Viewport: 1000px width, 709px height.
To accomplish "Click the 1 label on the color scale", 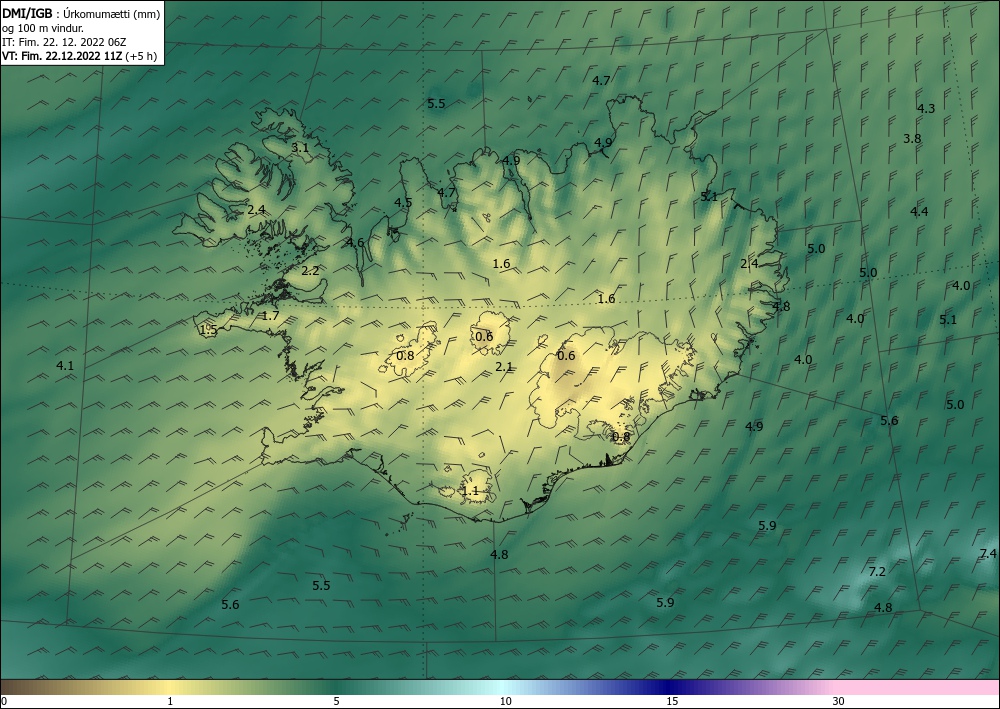I will point(170,702).
